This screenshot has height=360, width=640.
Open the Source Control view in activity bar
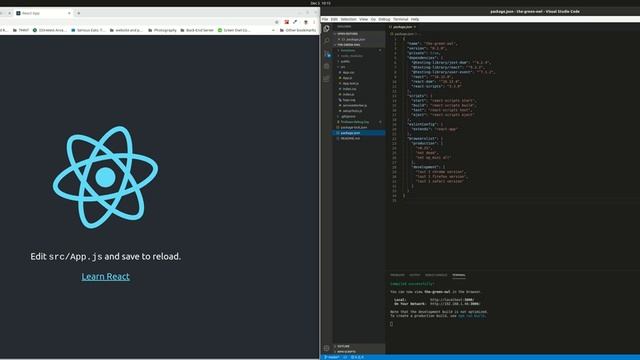point(327,53)
